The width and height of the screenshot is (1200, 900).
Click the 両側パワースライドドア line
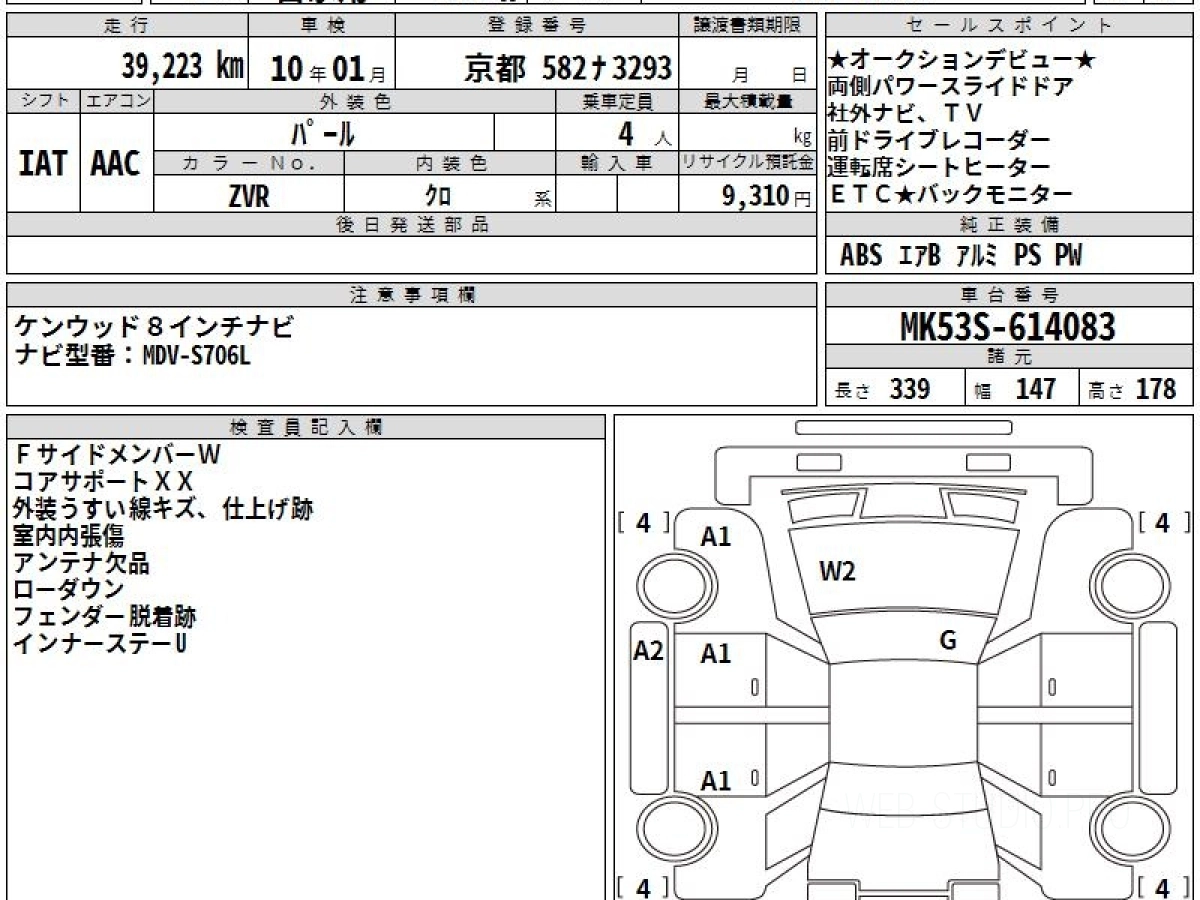point(951,87)
